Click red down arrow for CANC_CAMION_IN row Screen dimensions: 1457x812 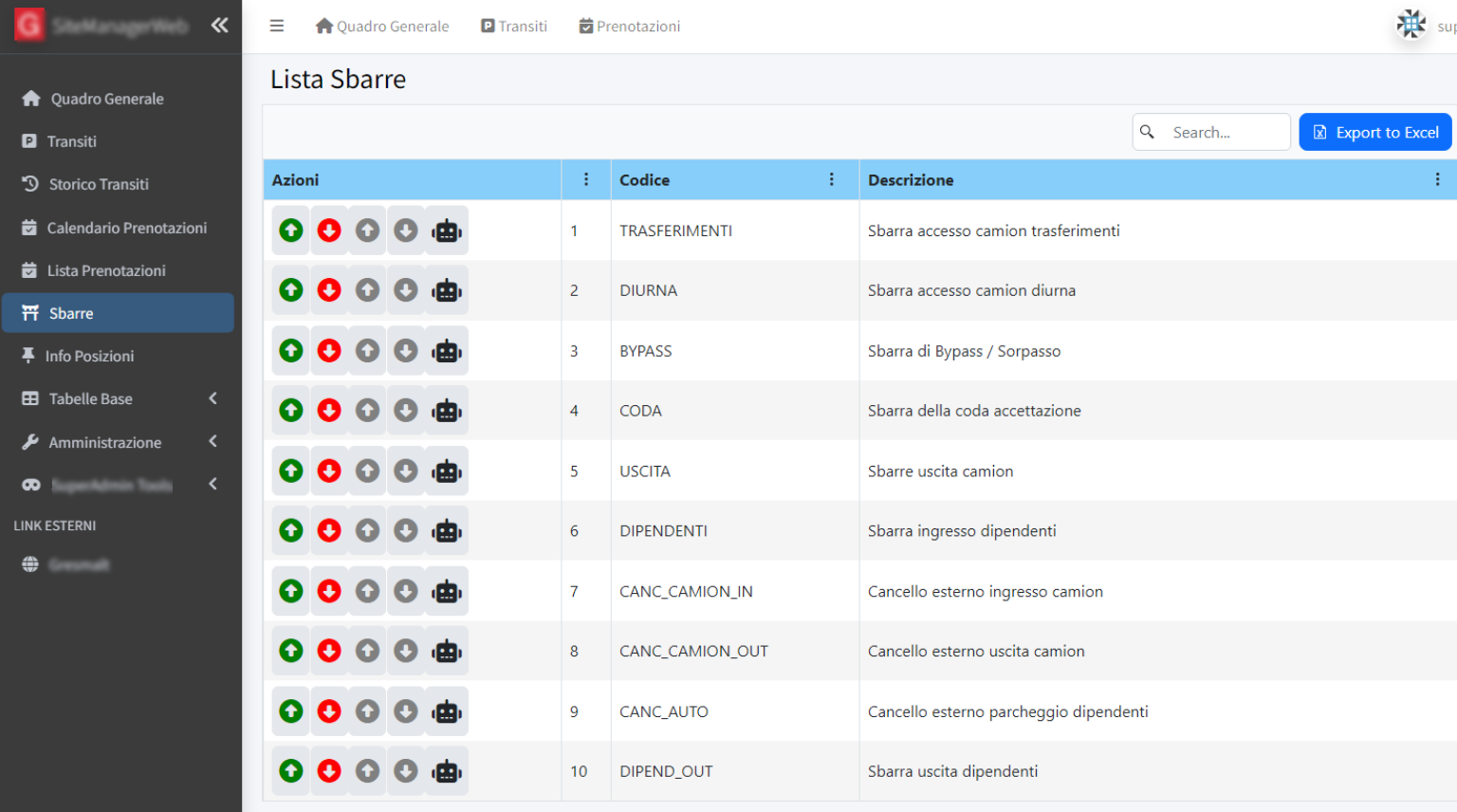329,592
